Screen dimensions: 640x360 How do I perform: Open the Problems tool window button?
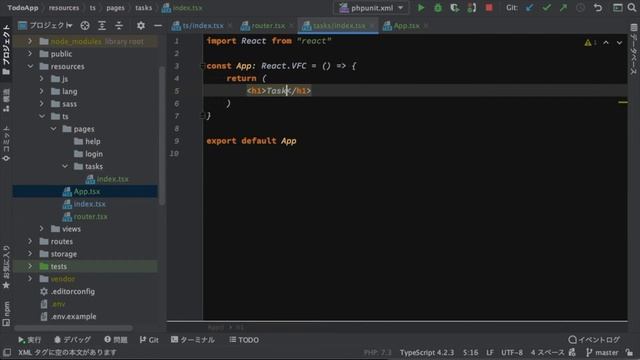coord(116,340)
